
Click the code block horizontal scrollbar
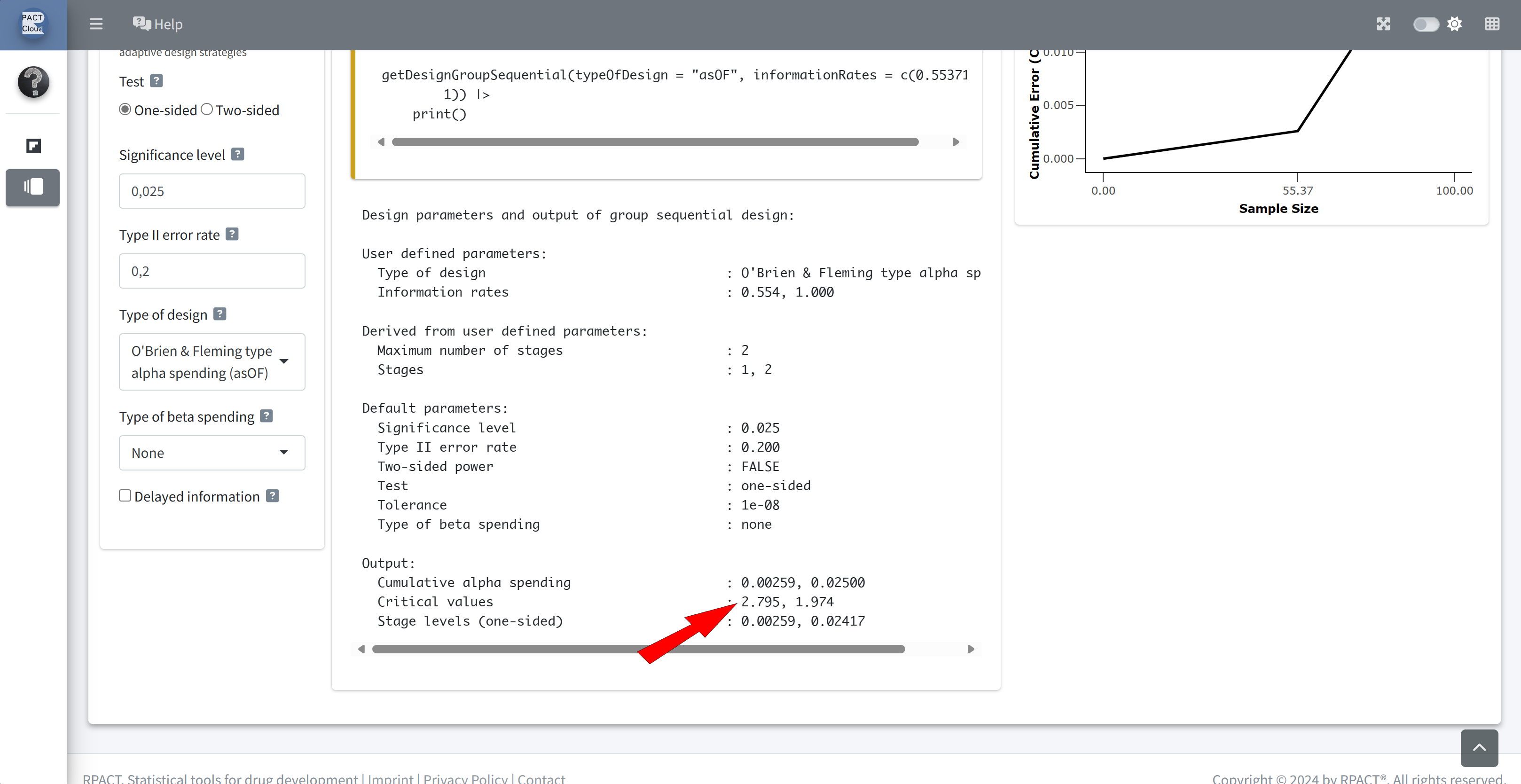654,141
